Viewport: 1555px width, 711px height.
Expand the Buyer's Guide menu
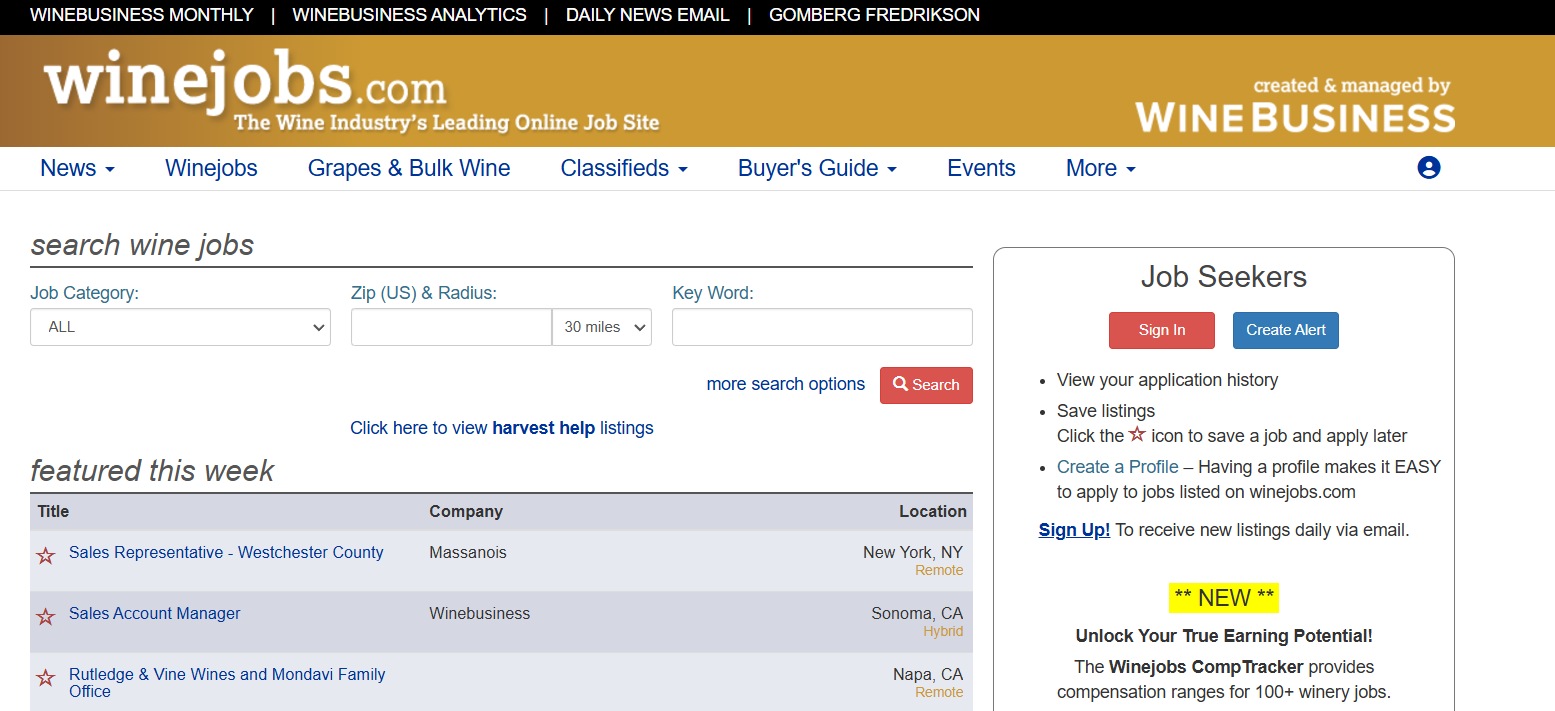pyautogui.click(x=817, y=168)
